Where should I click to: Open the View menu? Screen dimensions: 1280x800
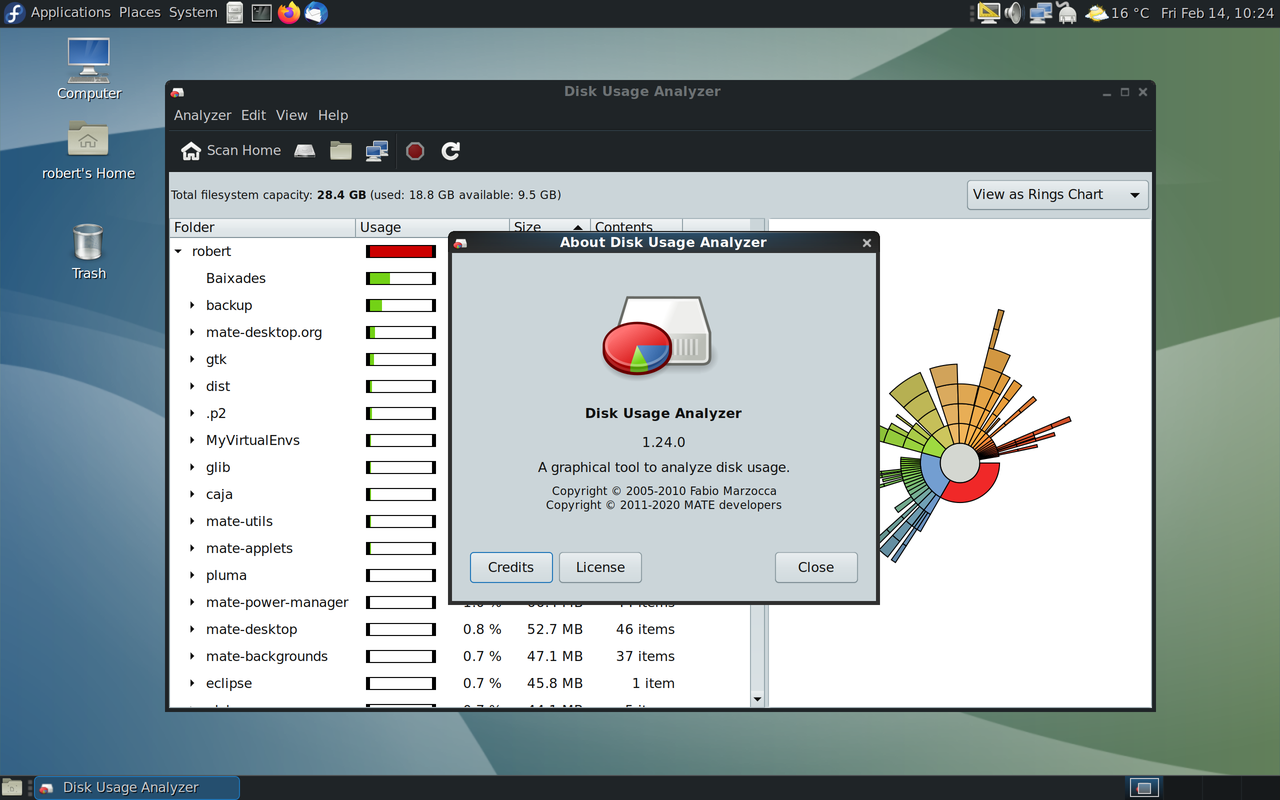[292, 115]
